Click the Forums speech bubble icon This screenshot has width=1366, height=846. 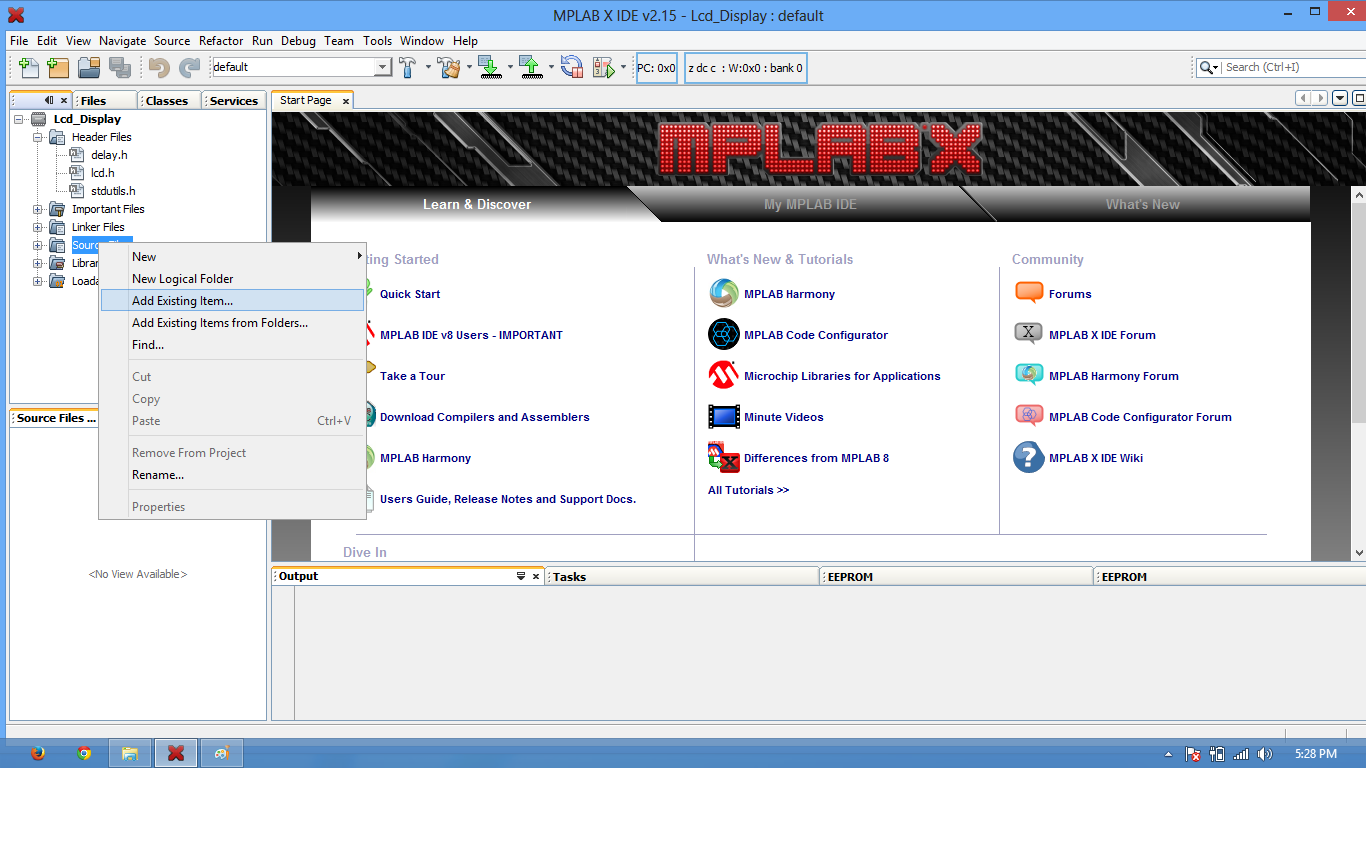1029,293
